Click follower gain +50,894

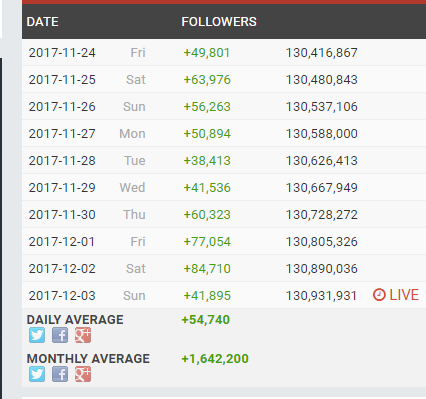[207, 134]
